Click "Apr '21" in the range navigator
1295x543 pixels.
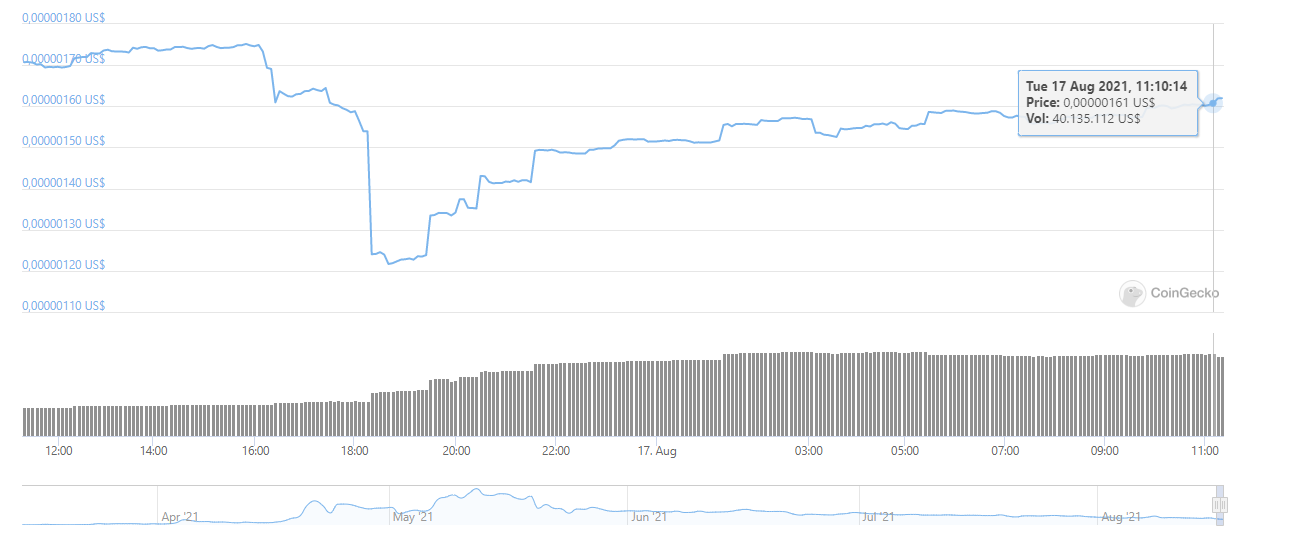(x=181, y=517)
